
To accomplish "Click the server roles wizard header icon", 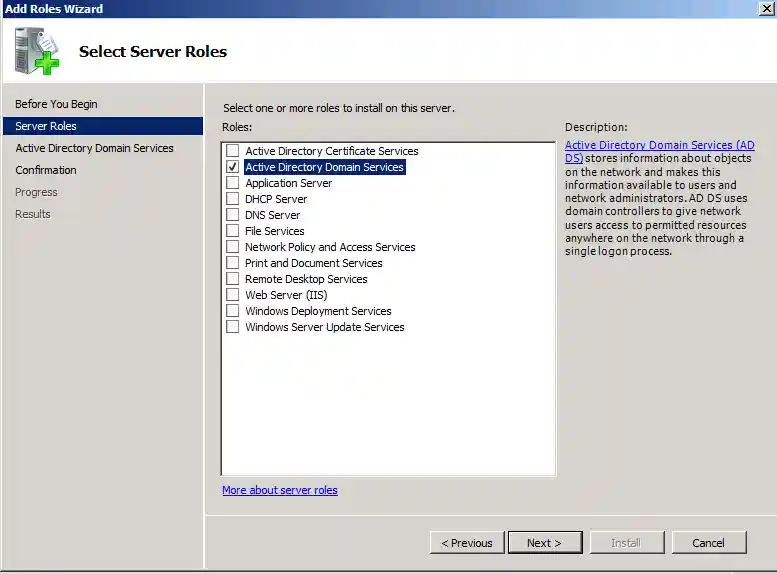I will pos(37,51).
